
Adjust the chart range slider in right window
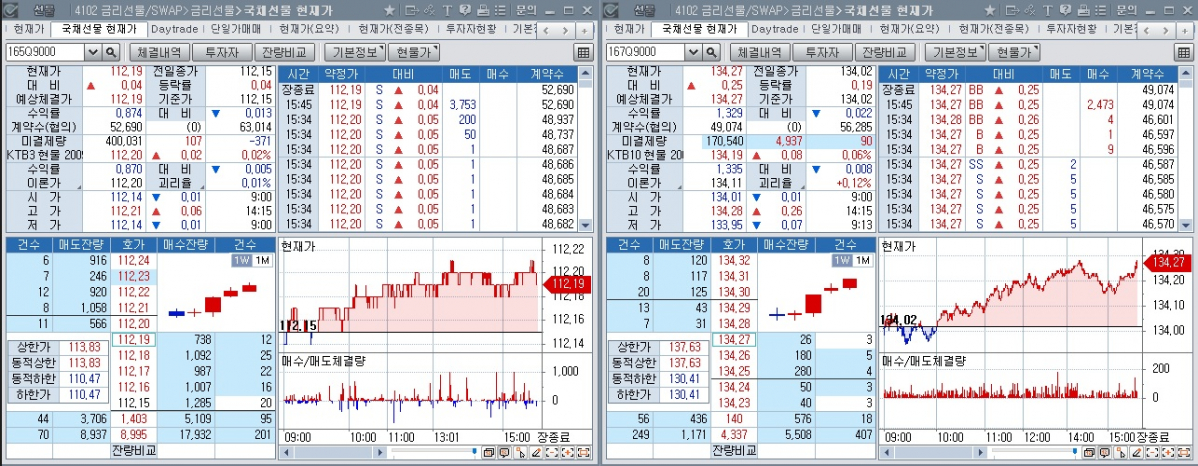coord(1074,451)
